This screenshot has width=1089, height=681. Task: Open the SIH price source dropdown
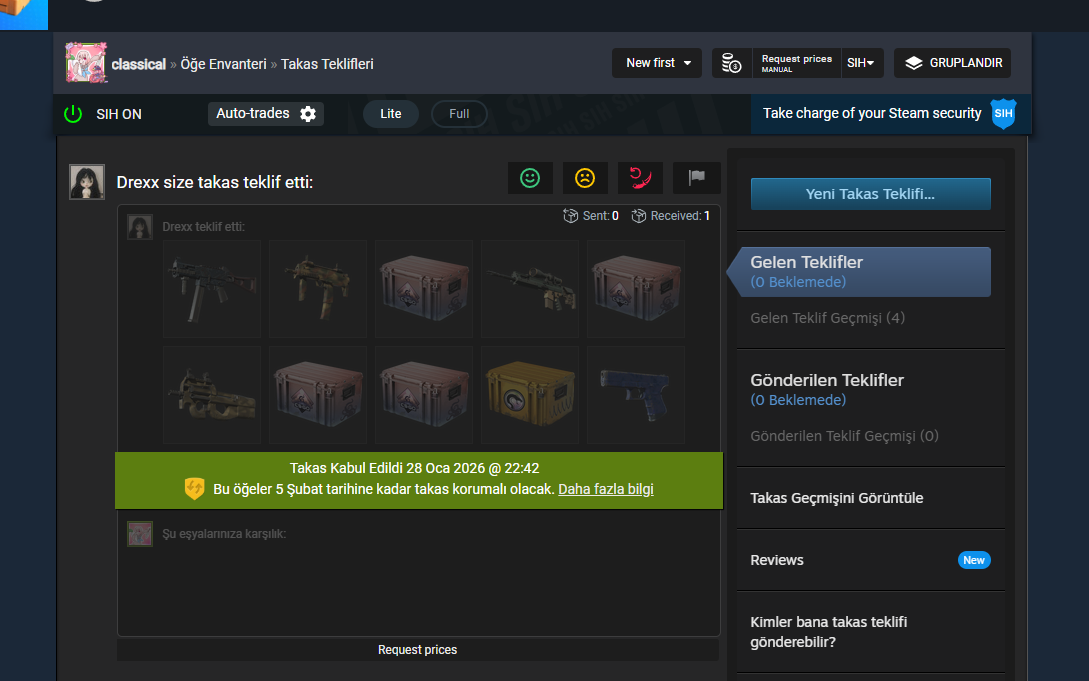[862, 63]
